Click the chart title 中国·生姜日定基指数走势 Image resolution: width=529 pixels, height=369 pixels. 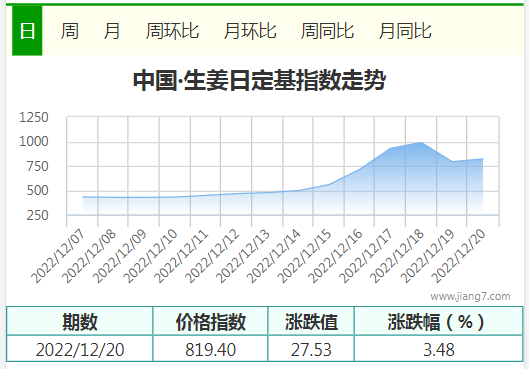[x=259, y=80]
